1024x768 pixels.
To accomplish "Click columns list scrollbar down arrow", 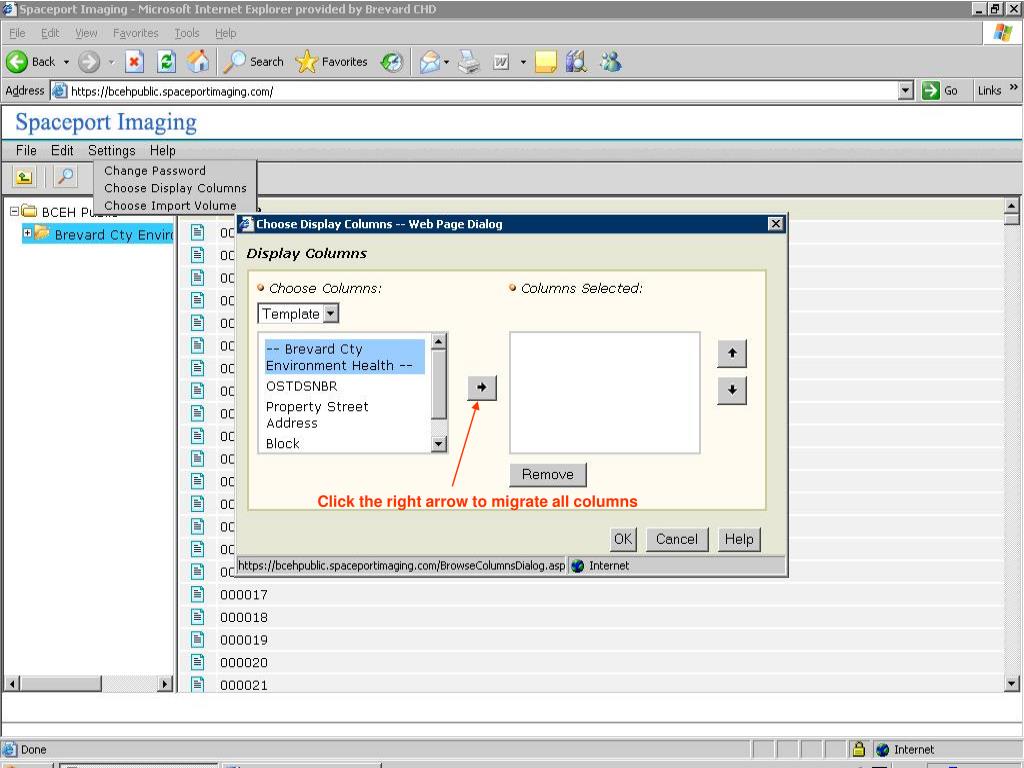I will [439, 444].
